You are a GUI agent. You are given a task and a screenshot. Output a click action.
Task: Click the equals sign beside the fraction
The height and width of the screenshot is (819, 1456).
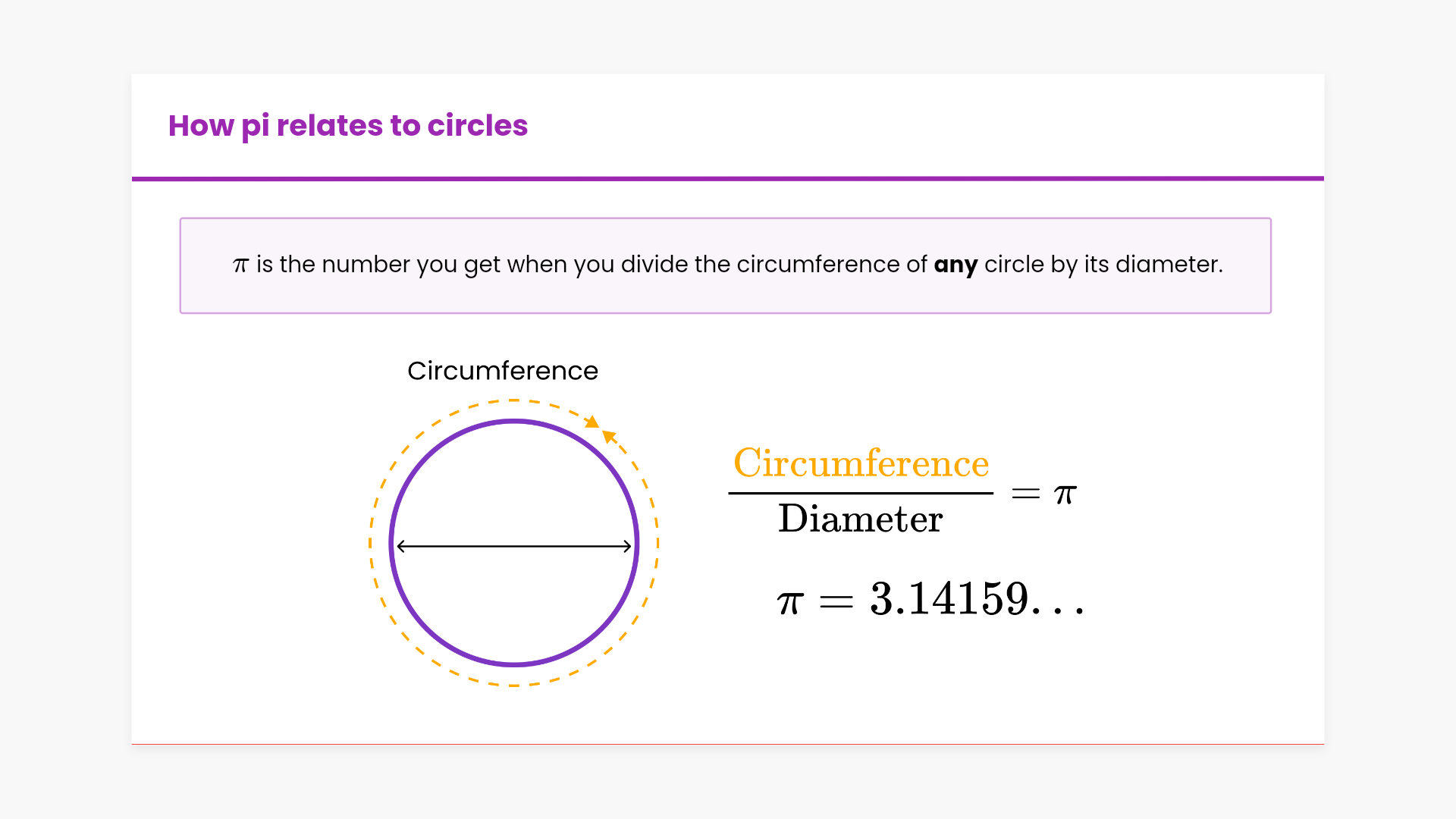pyautogui.click(x=1025, y=494)
